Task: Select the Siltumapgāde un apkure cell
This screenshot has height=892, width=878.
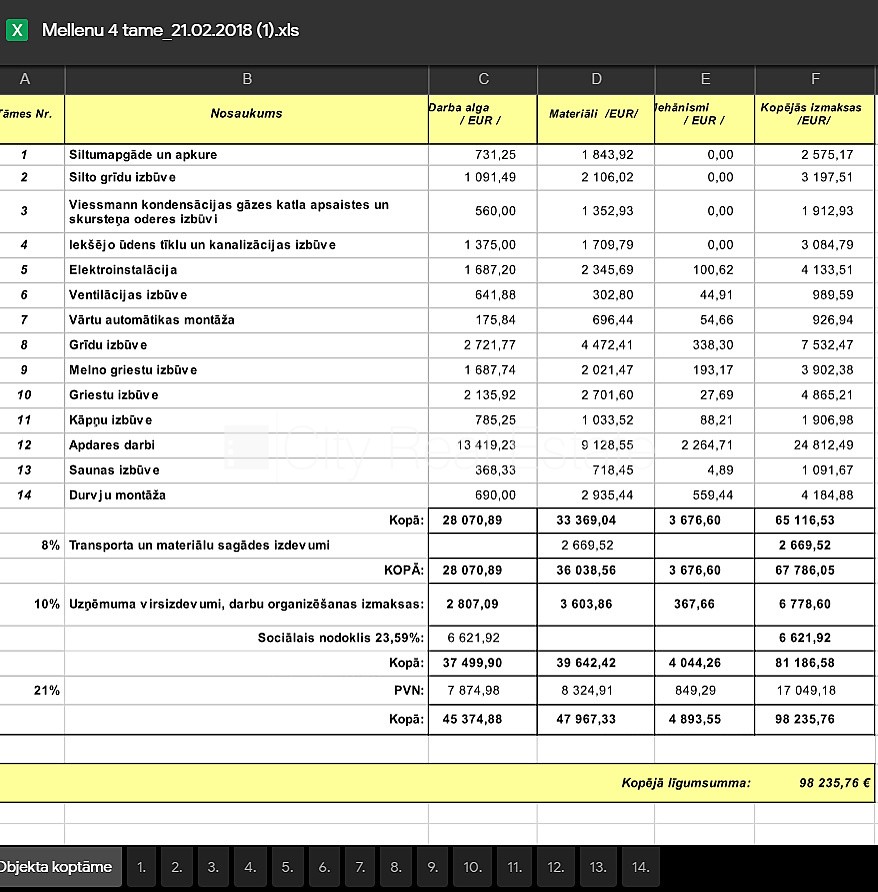Action: click(143, 155)
